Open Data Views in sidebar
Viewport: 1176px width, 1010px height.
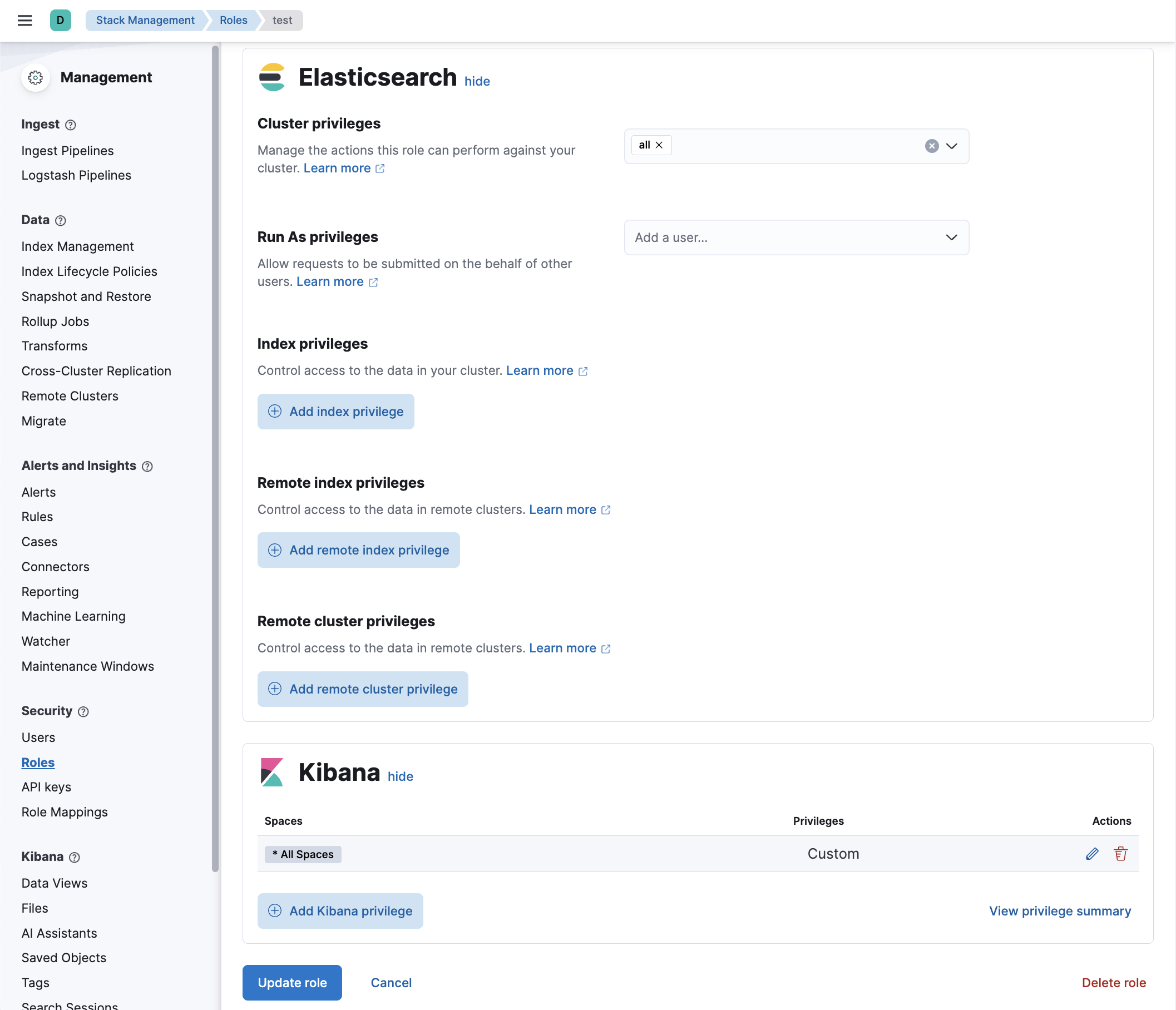click(x=55, y=883)
